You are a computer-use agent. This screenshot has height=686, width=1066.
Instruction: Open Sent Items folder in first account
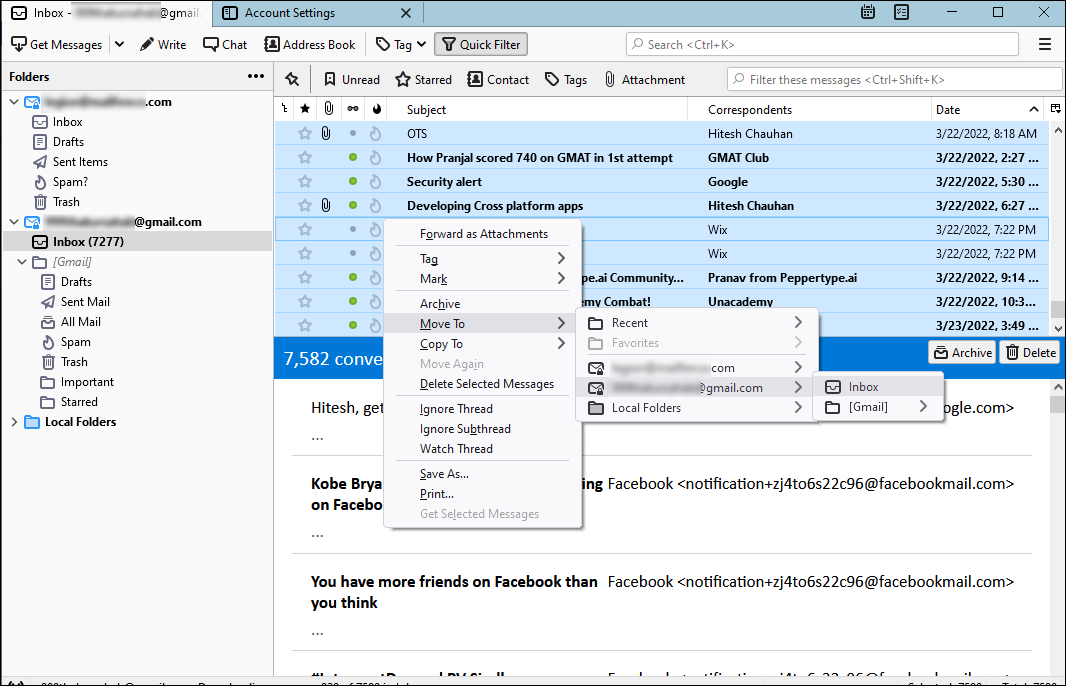point(70,162)
